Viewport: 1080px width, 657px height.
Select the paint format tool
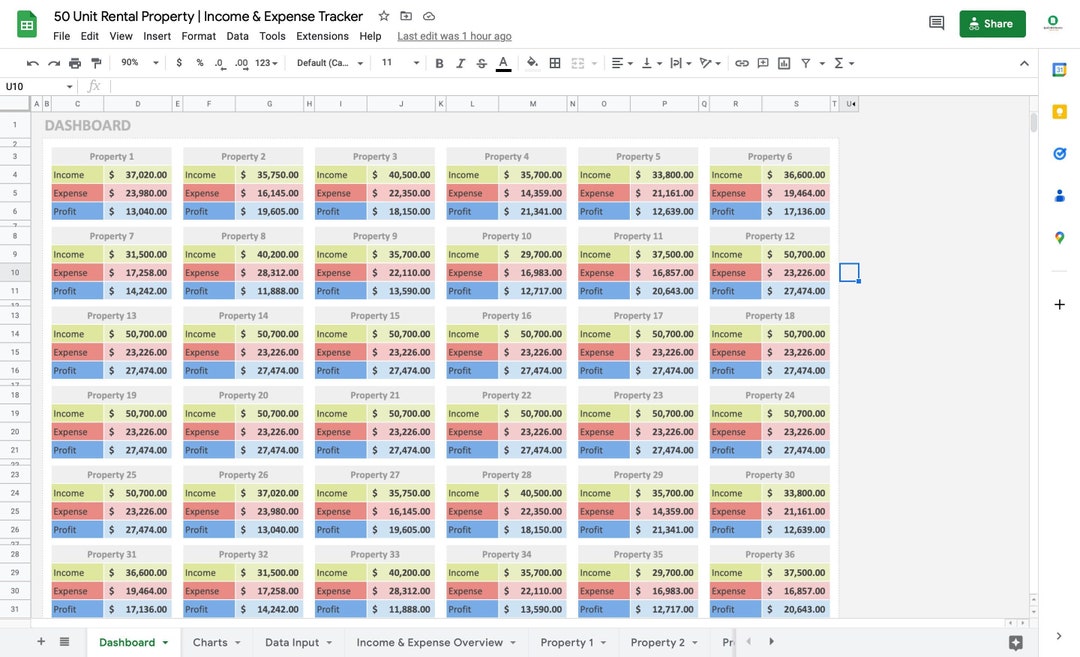point(95,62)
